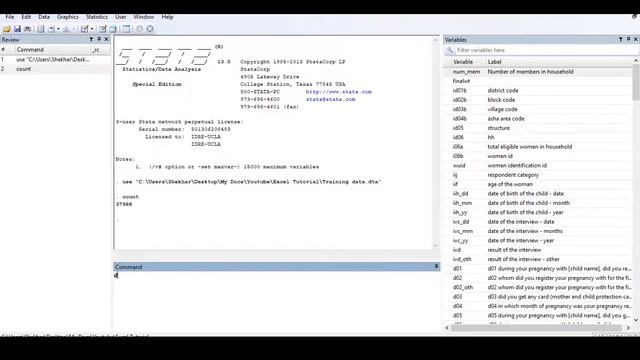Click the Clear --more-- toolbar icon

click(140, 29)
